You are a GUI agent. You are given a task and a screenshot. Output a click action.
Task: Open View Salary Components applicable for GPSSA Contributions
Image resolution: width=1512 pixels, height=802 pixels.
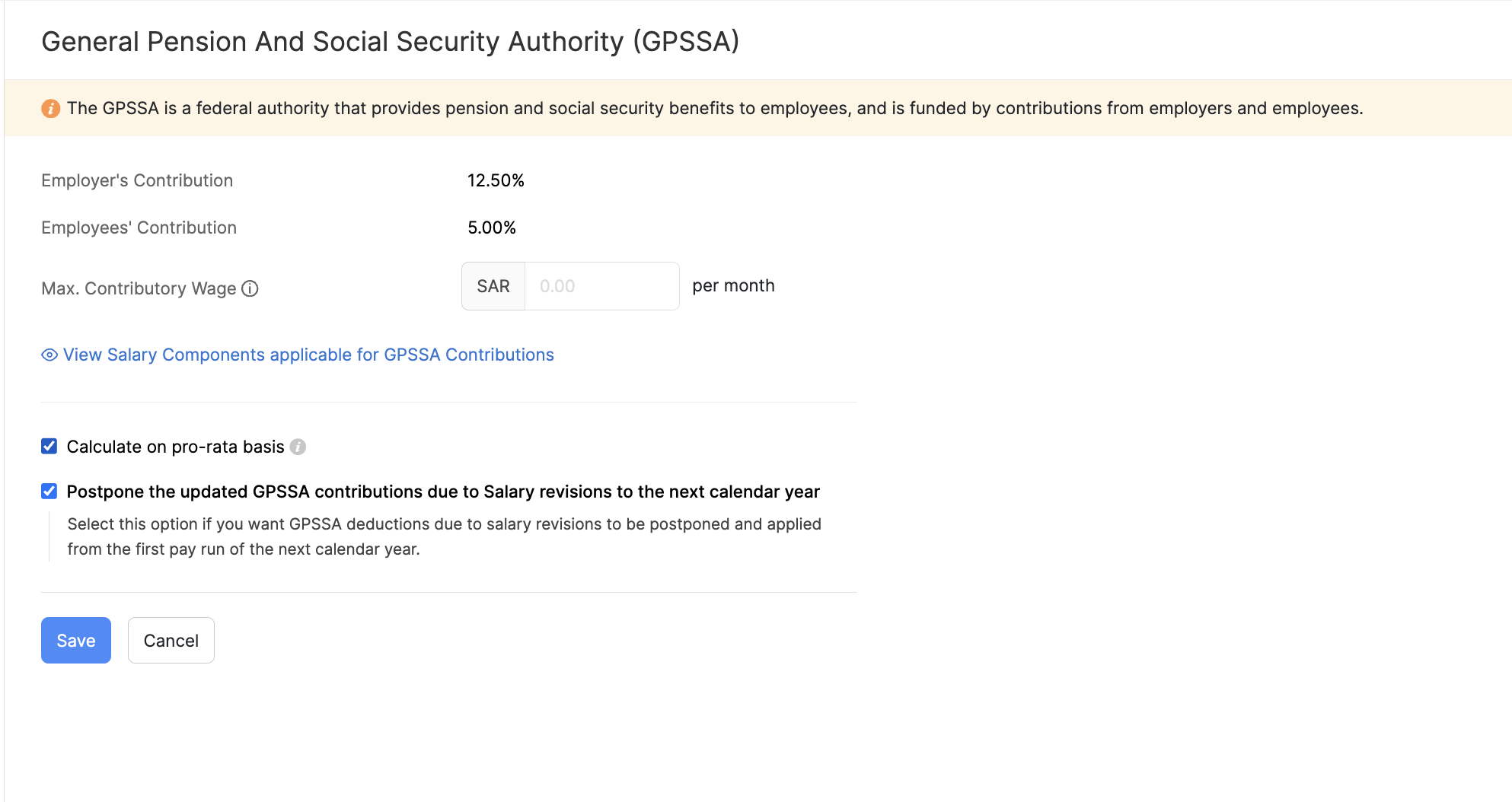click(x=308, y=355)
